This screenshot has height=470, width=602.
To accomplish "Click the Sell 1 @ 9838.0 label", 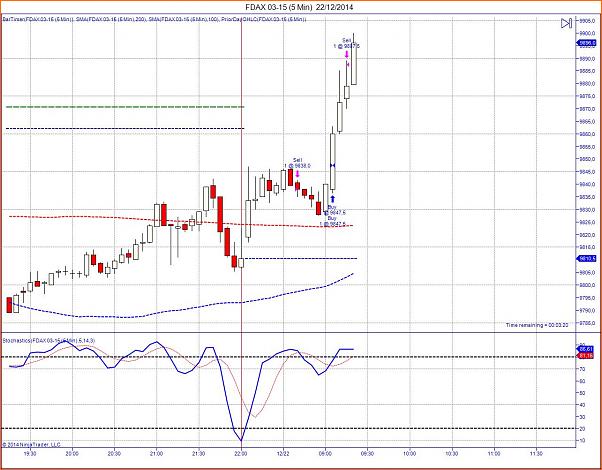I will click(x=298, y=163).
